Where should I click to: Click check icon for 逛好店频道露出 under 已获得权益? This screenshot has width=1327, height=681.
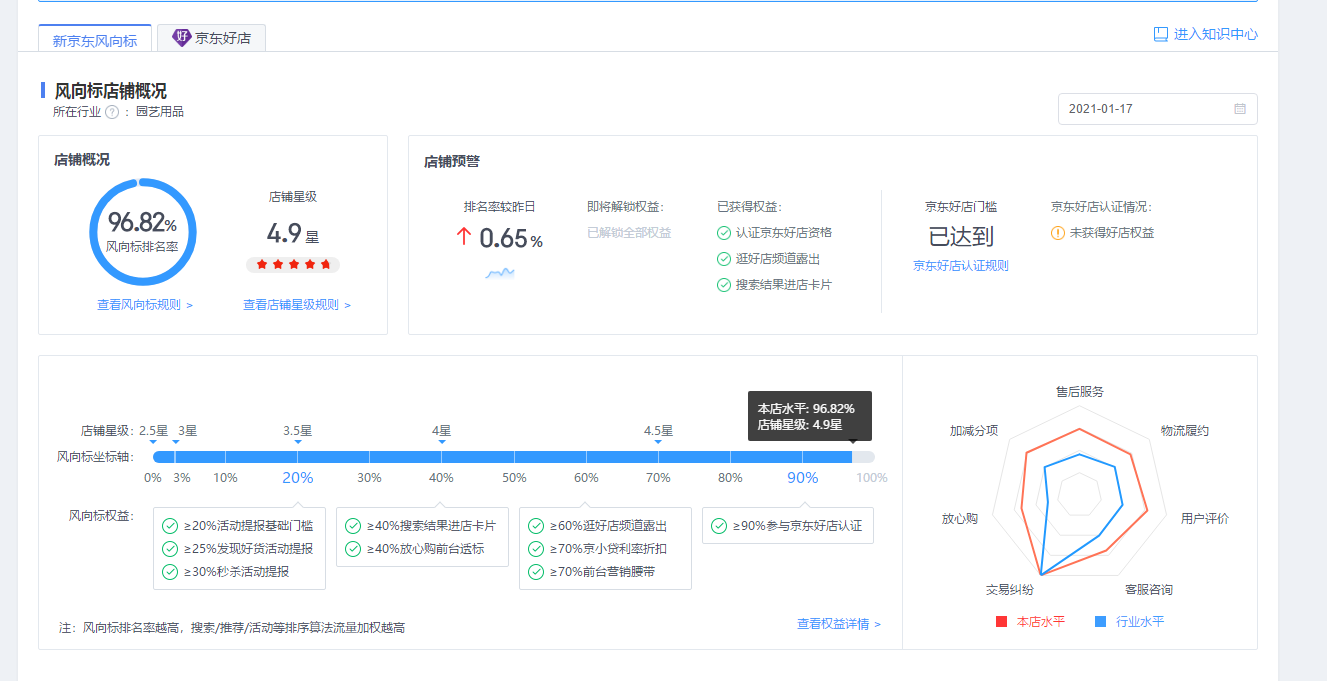(724, 259)
